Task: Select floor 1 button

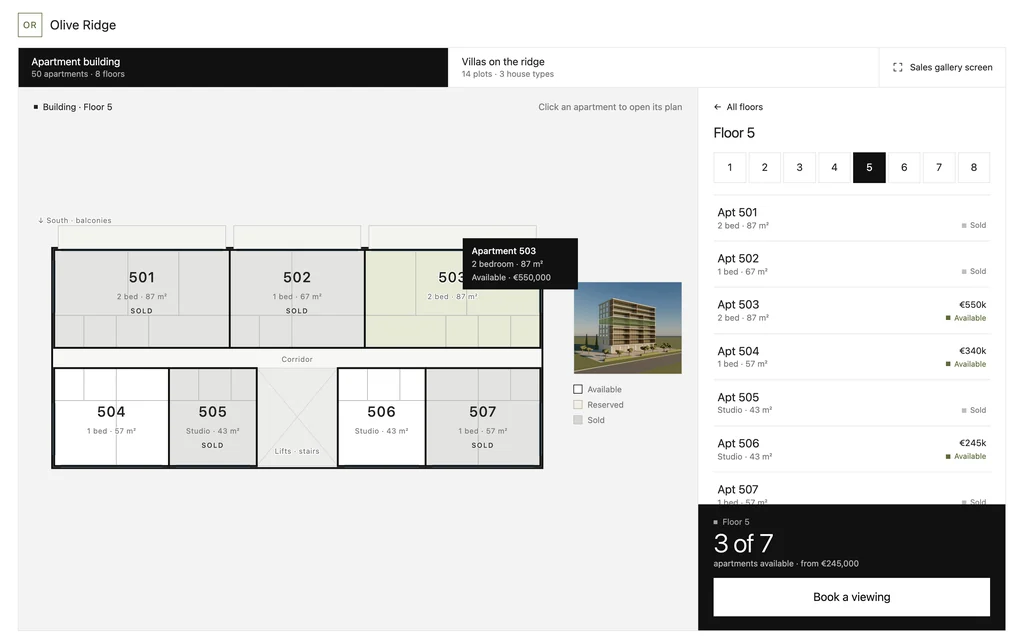Action: pyautogui.click(x=729, y=168)
